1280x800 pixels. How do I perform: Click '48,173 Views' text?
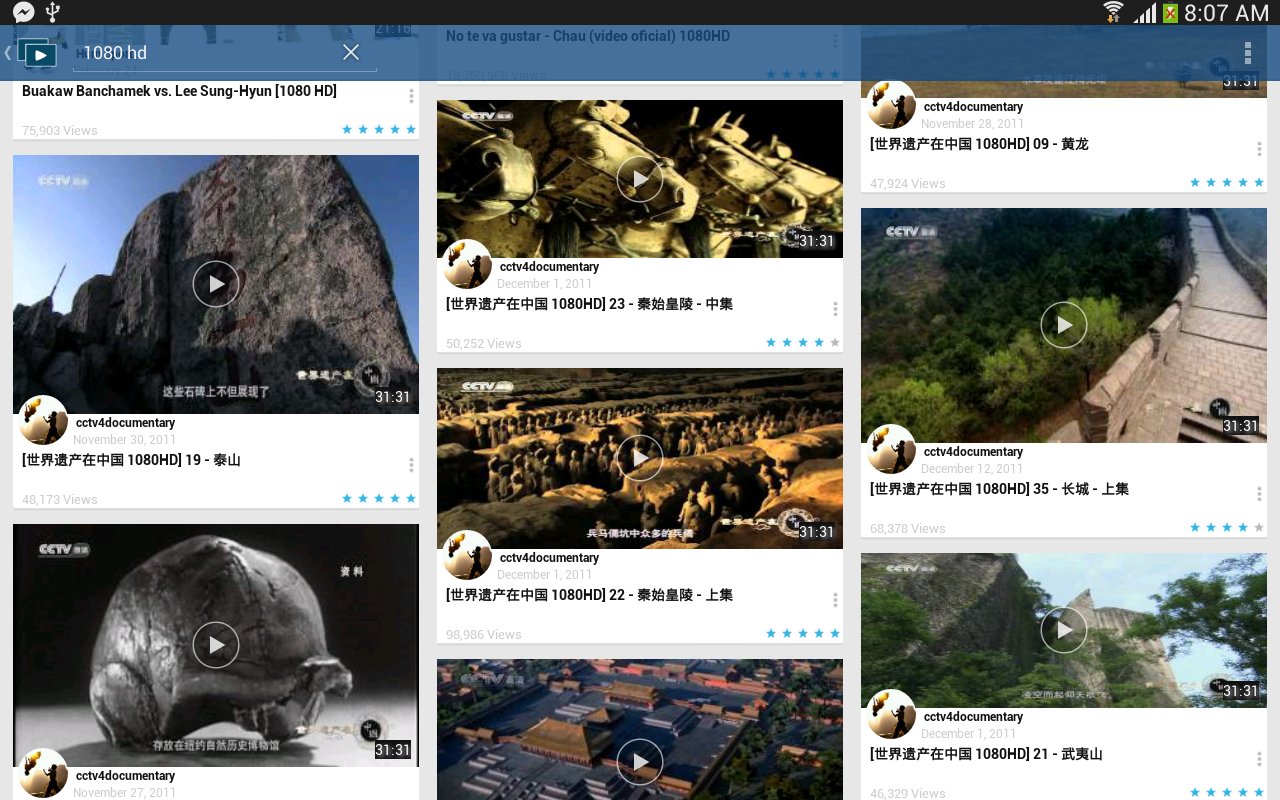tap(60, 499)
